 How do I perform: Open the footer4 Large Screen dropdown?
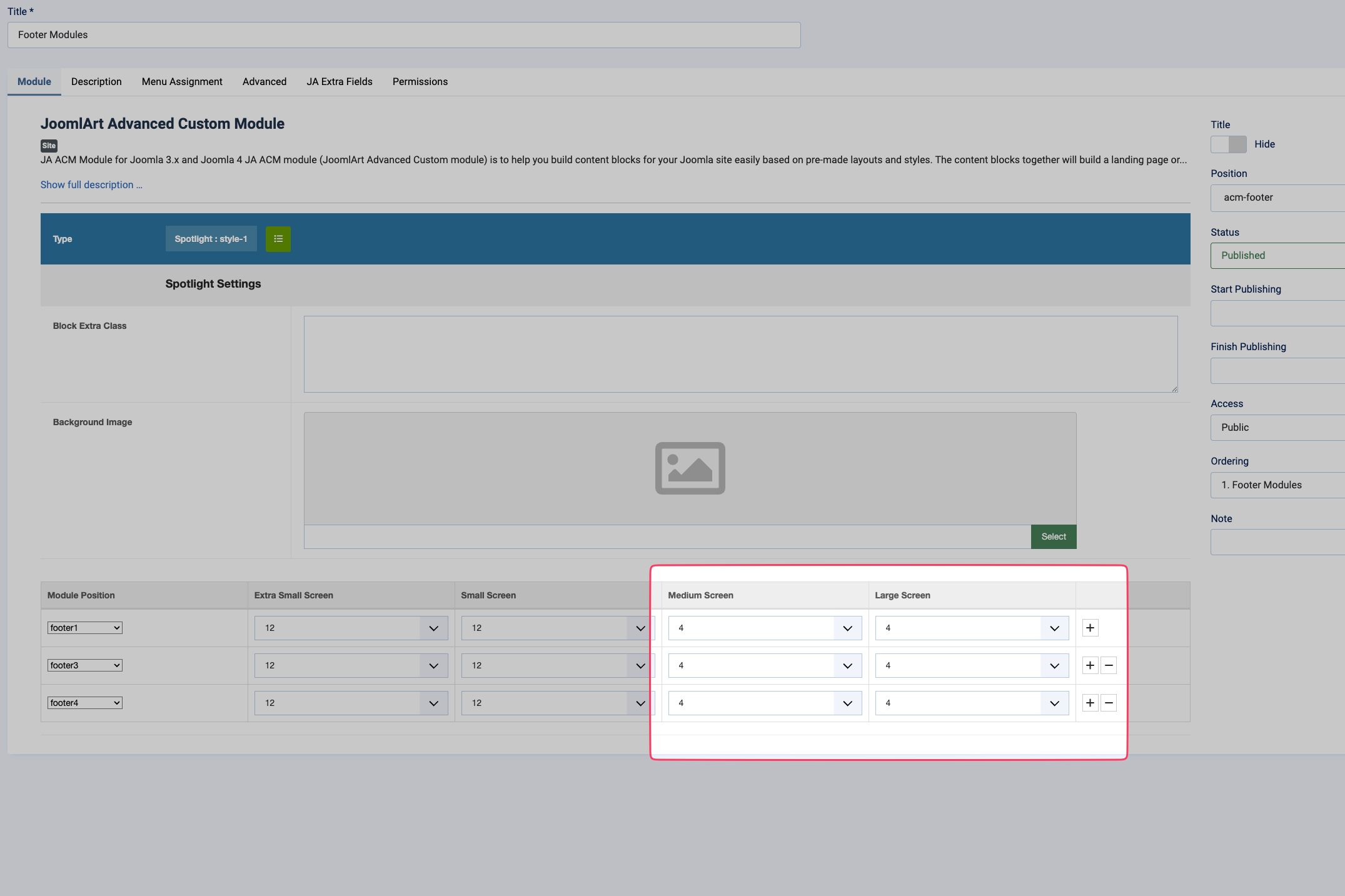point(971,703)
